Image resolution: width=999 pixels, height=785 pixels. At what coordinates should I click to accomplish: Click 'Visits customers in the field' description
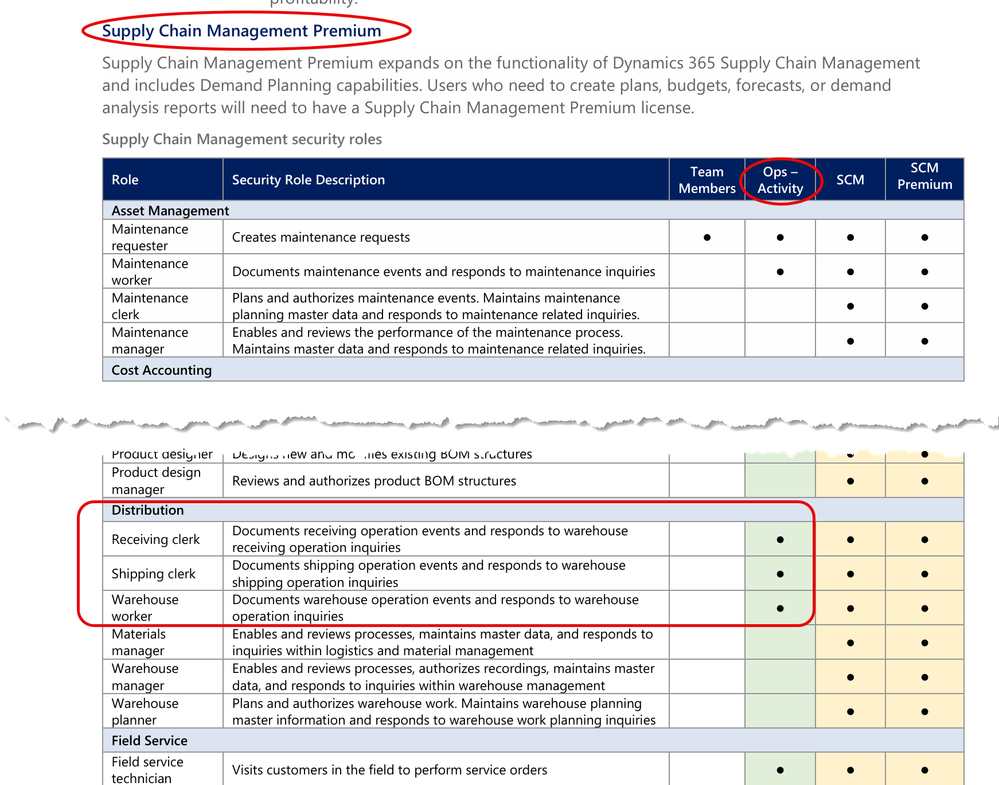[389, 770]
